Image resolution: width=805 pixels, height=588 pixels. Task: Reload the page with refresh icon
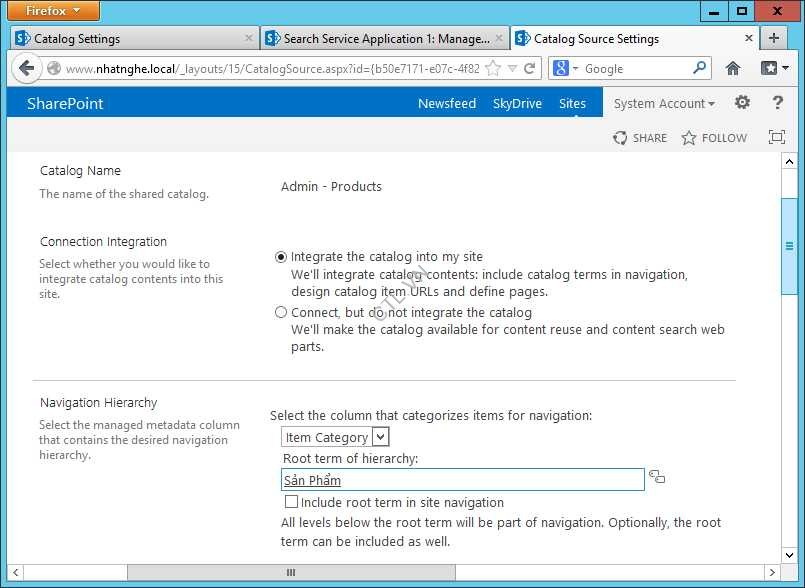coord(530,69)
